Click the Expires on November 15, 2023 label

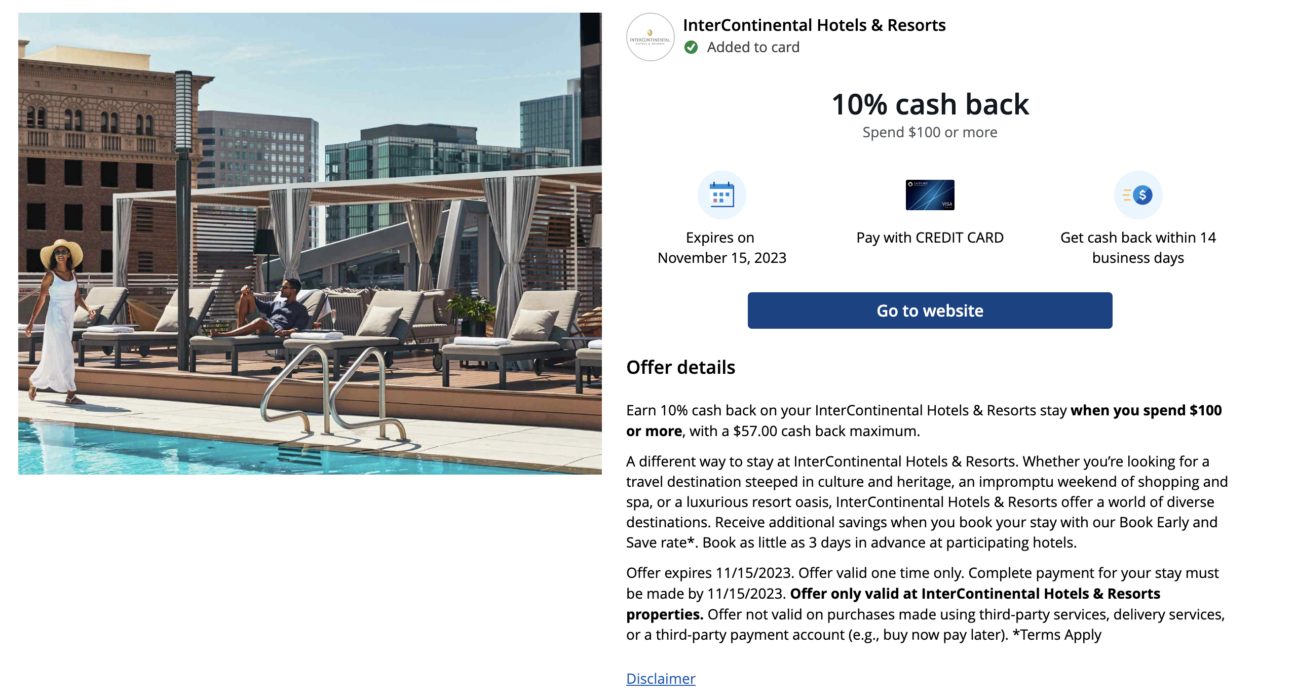[721, 247]
